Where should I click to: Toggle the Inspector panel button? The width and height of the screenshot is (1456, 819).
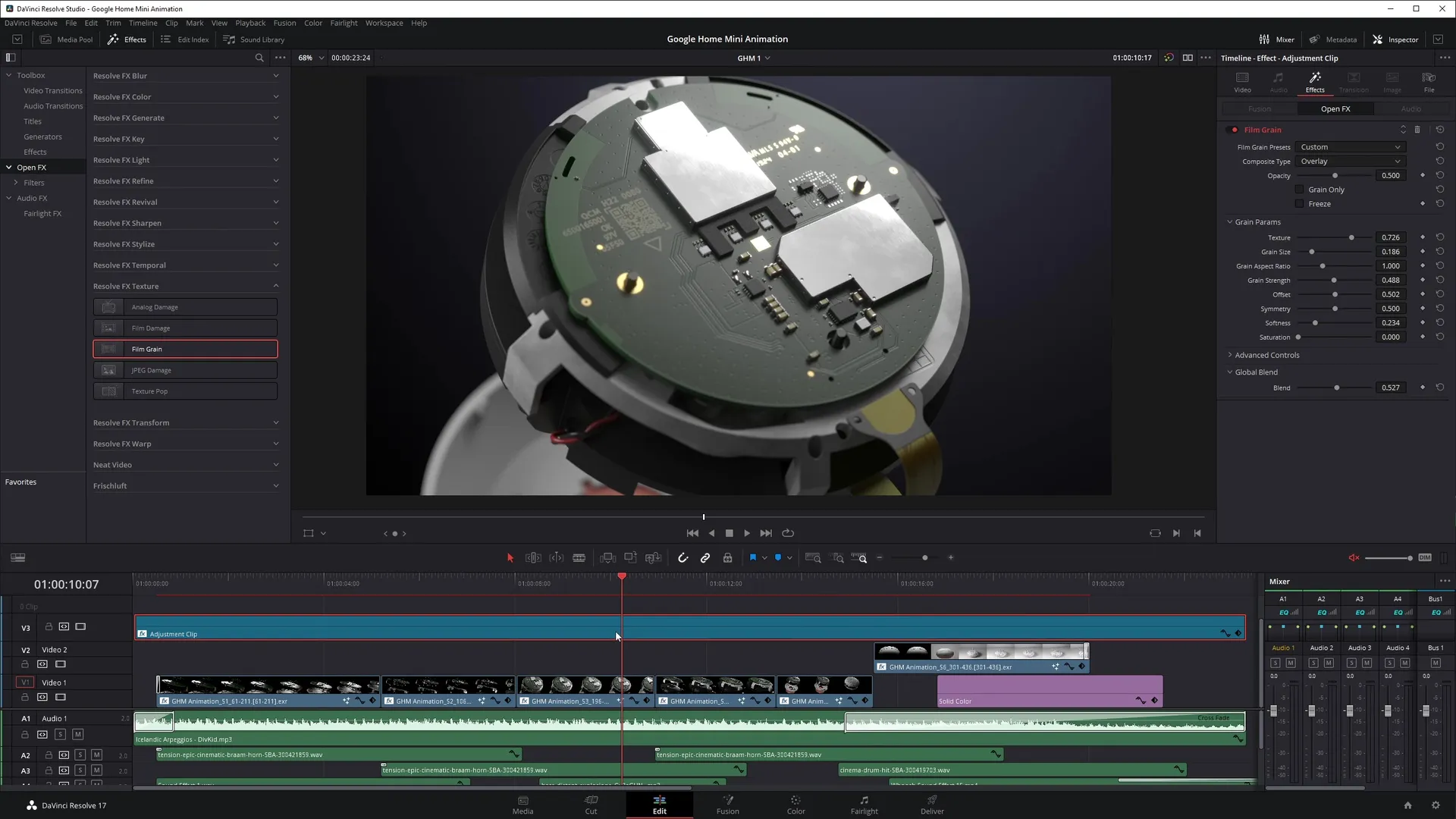(x=1395, y=39)
